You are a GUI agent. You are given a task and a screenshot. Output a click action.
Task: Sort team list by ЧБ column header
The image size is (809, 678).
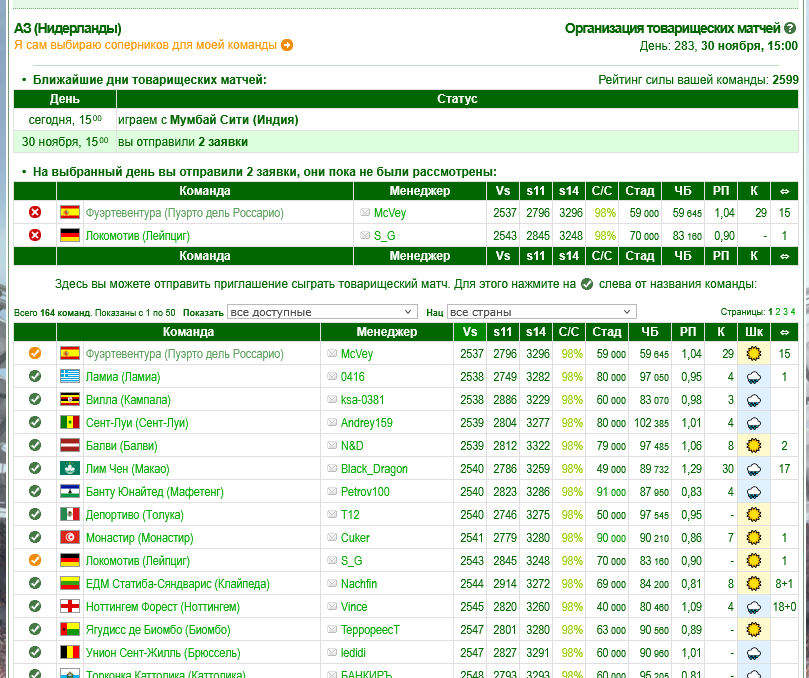click(650, 332)
